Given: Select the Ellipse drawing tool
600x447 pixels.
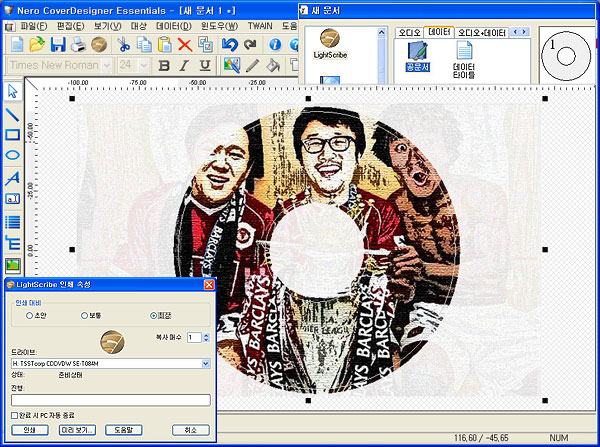Looking at the screenshot, I should point(13,155).
